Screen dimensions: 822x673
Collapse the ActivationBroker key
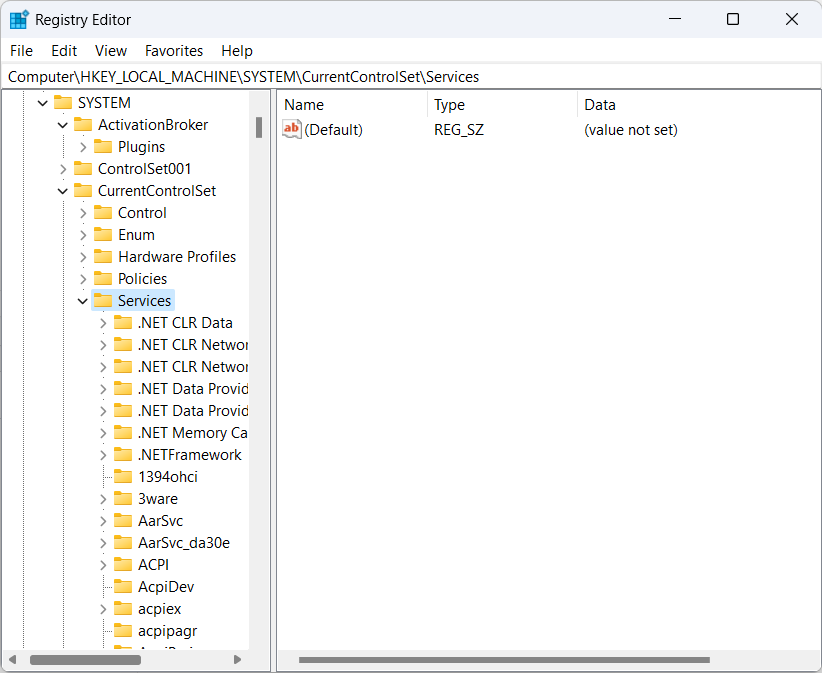point(63,125)
